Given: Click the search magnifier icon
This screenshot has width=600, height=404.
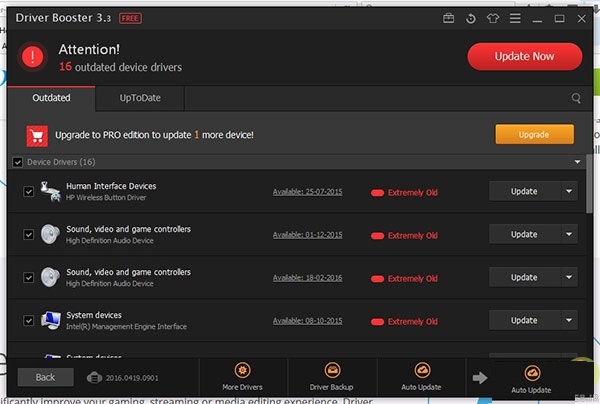Looking at the screenshot, I should pos(576,99).
